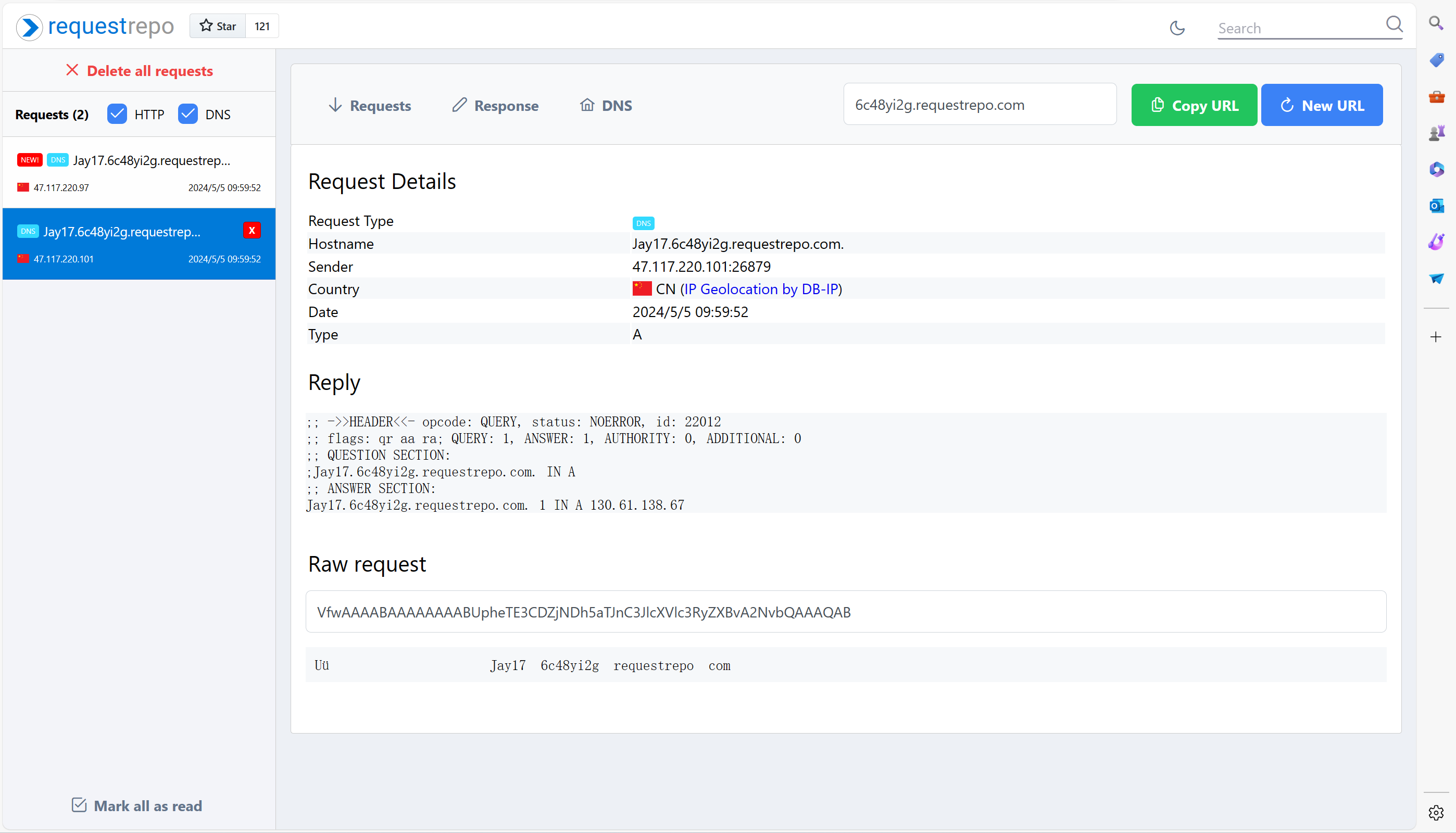Click the requestrepo logo
Screen dimensions: 1456x833
[95, 27]
